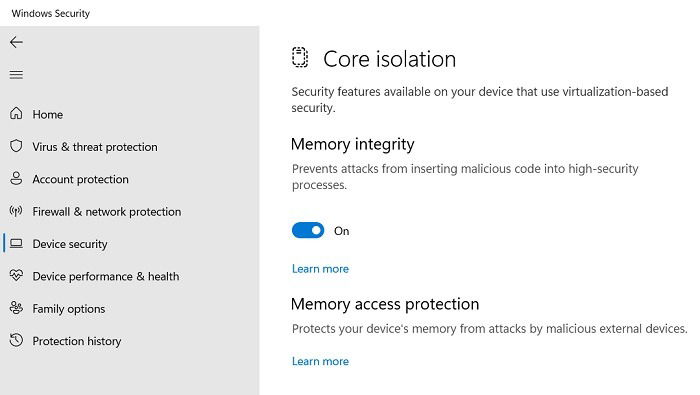This screenshot has width=700, height=395.
Task: Click the Core isolation chip icon
Action: click(x=300, y=58)
